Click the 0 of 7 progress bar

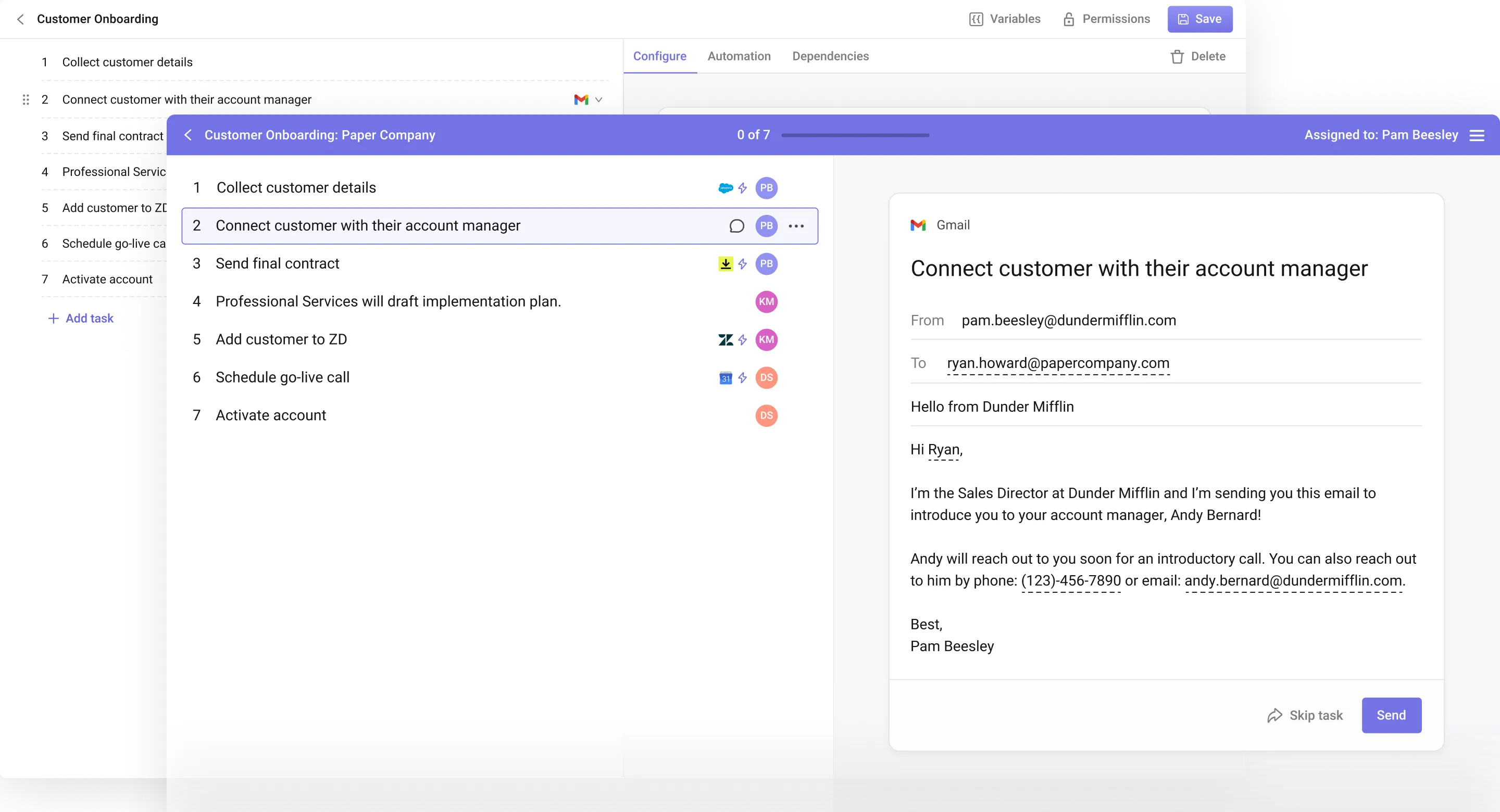[855, 135]
